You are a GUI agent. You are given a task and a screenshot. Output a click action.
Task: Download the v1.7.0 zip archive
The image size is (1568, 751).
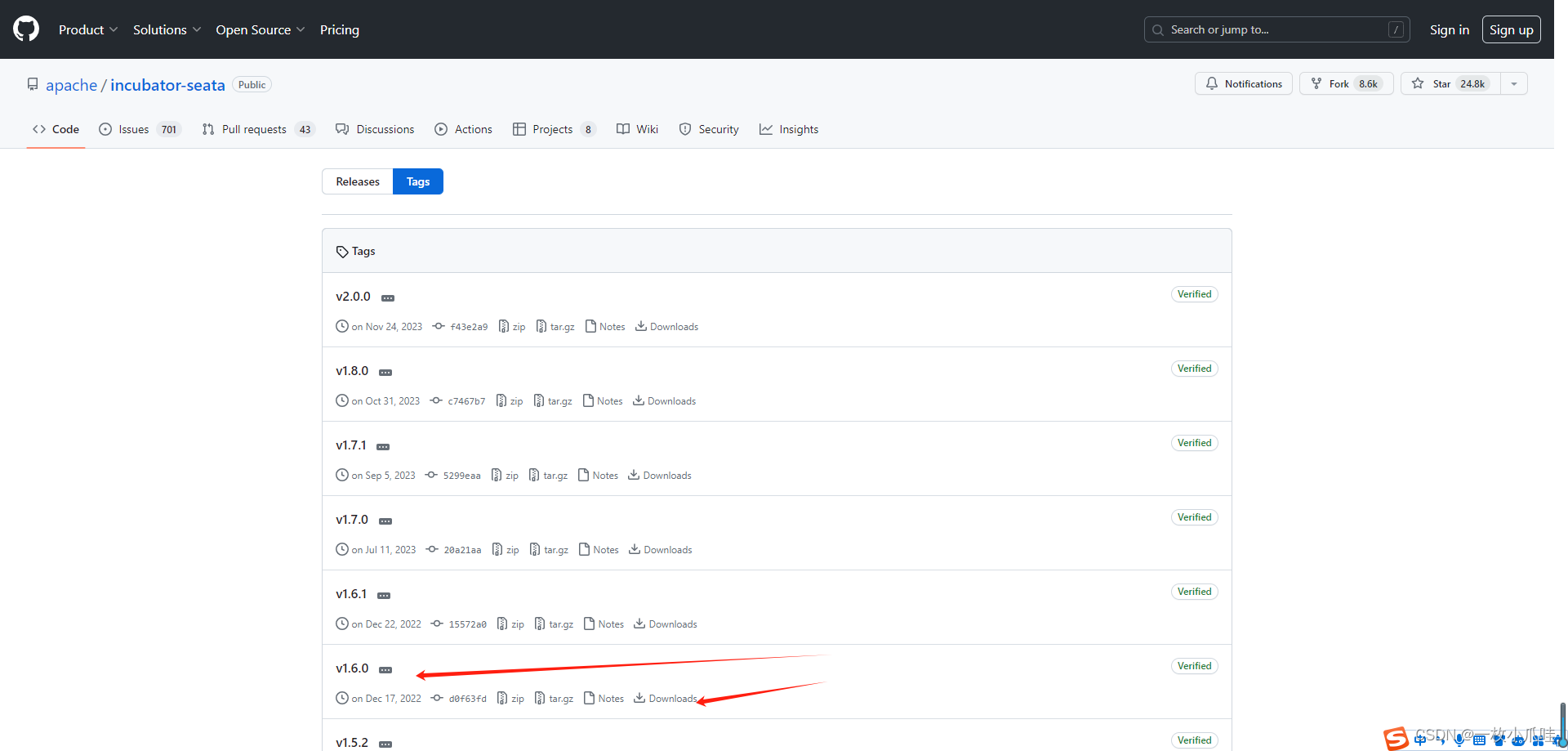point(506,550)
